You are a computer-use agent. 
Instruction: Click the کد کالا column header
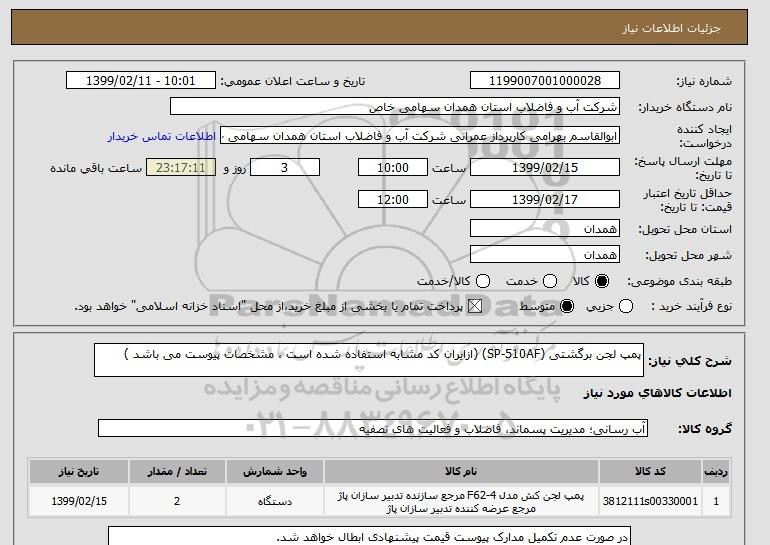(x=650, y=471)
